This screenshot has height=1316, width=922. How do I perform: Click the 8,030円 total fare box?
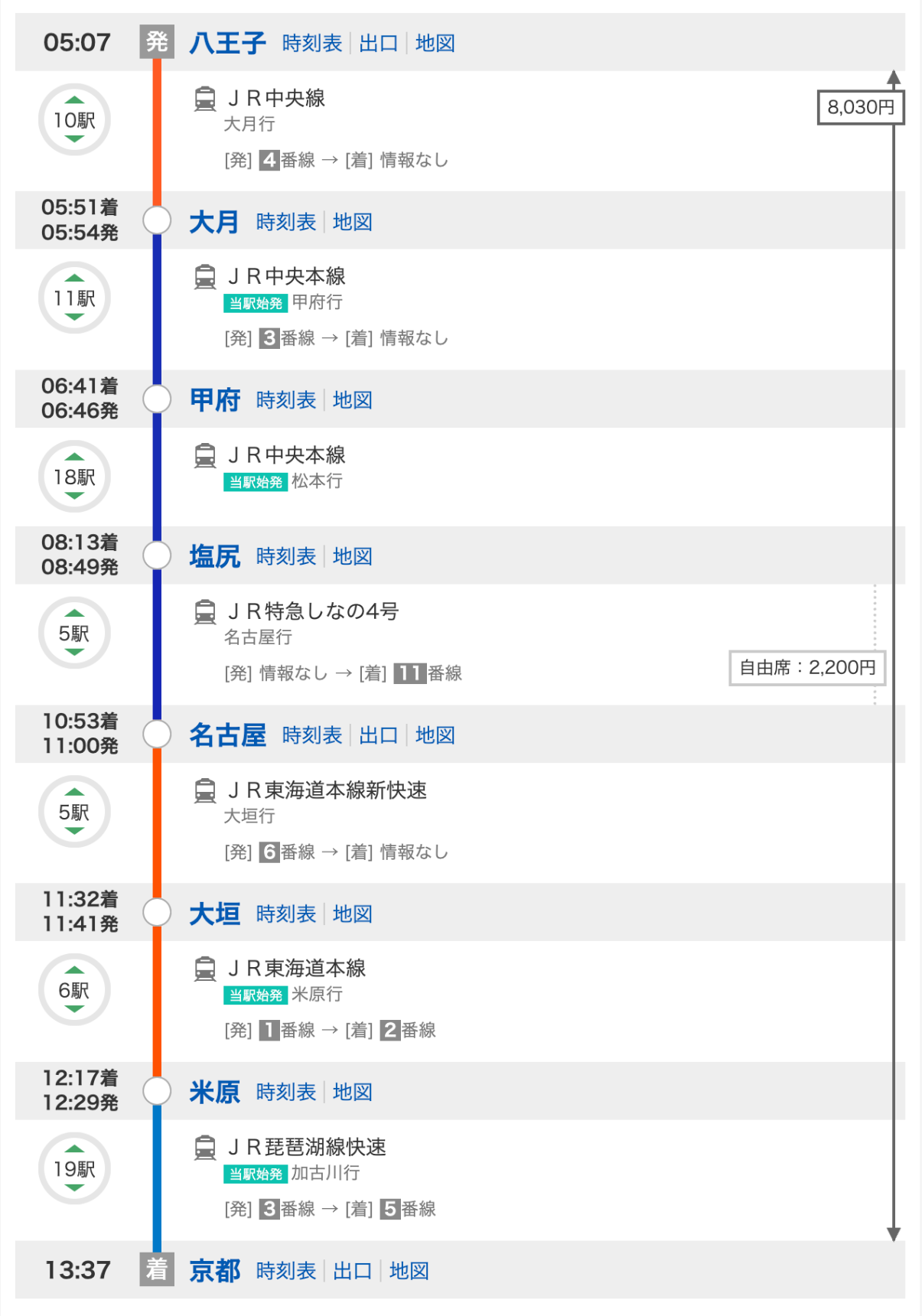(x=861, y=107)
